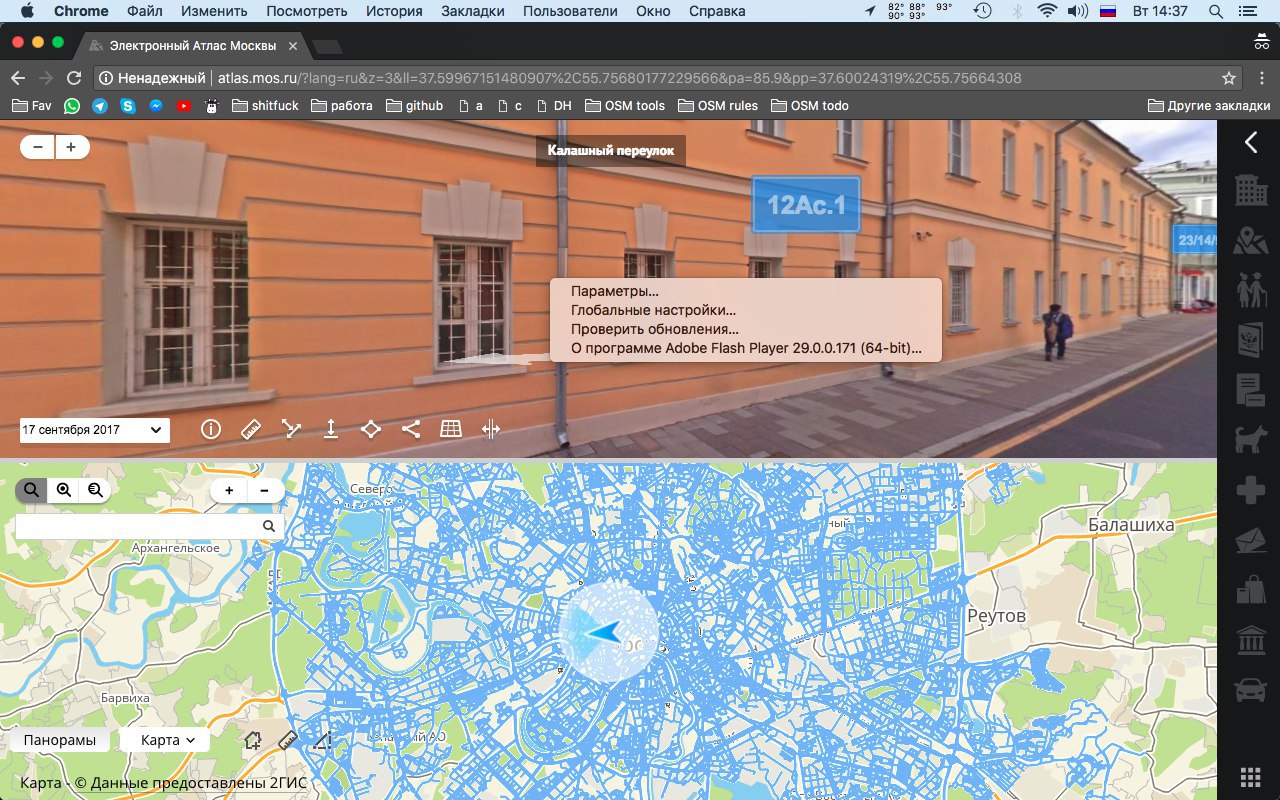Bookmark this page with star icon
Viewport: 1280px width, 800px height.
[x=1229, y=78]
